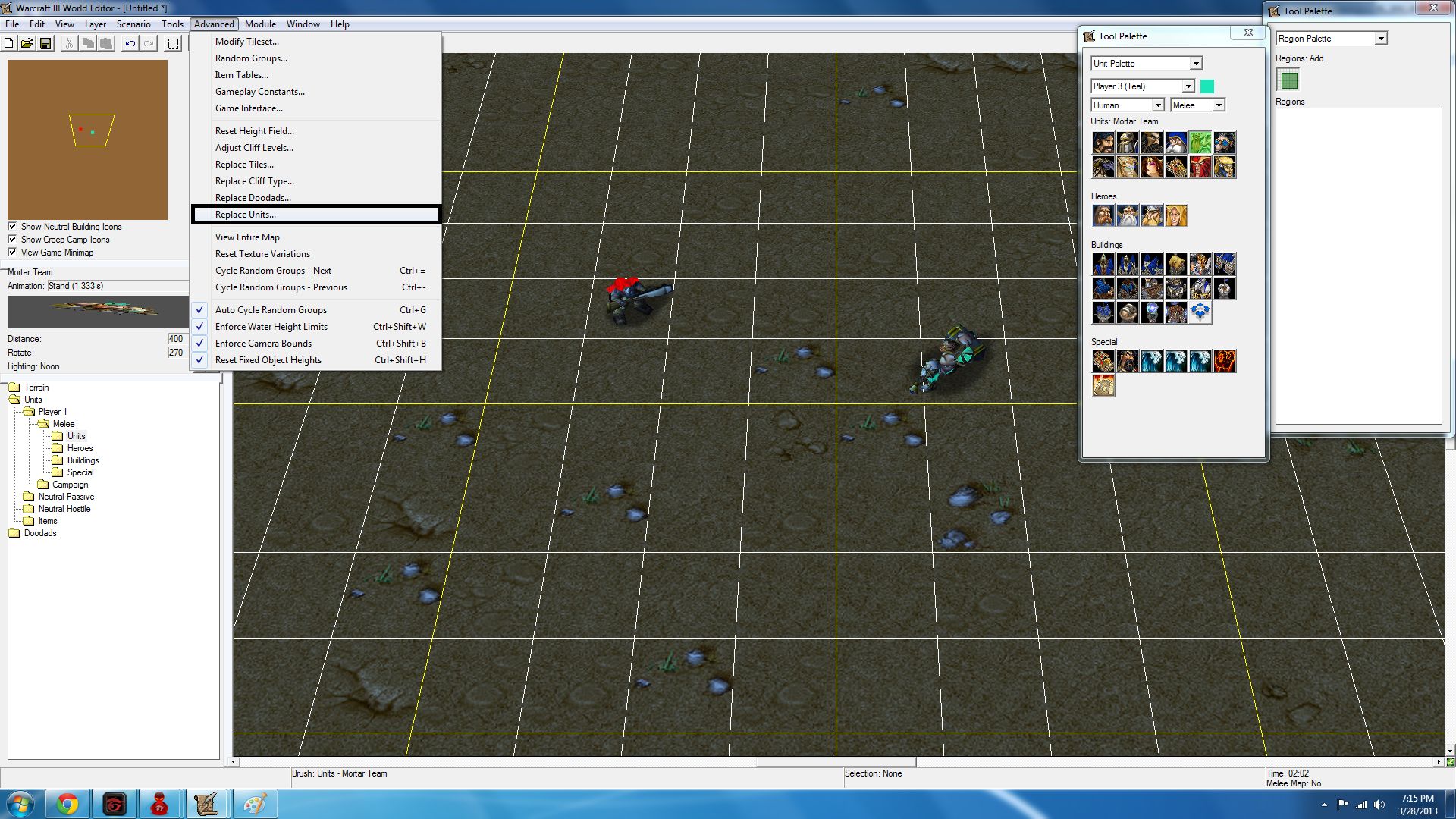The image size is (1456, 819).
Task: Select the Gryphon Rider unit icon
Action: coord(1103,167)
